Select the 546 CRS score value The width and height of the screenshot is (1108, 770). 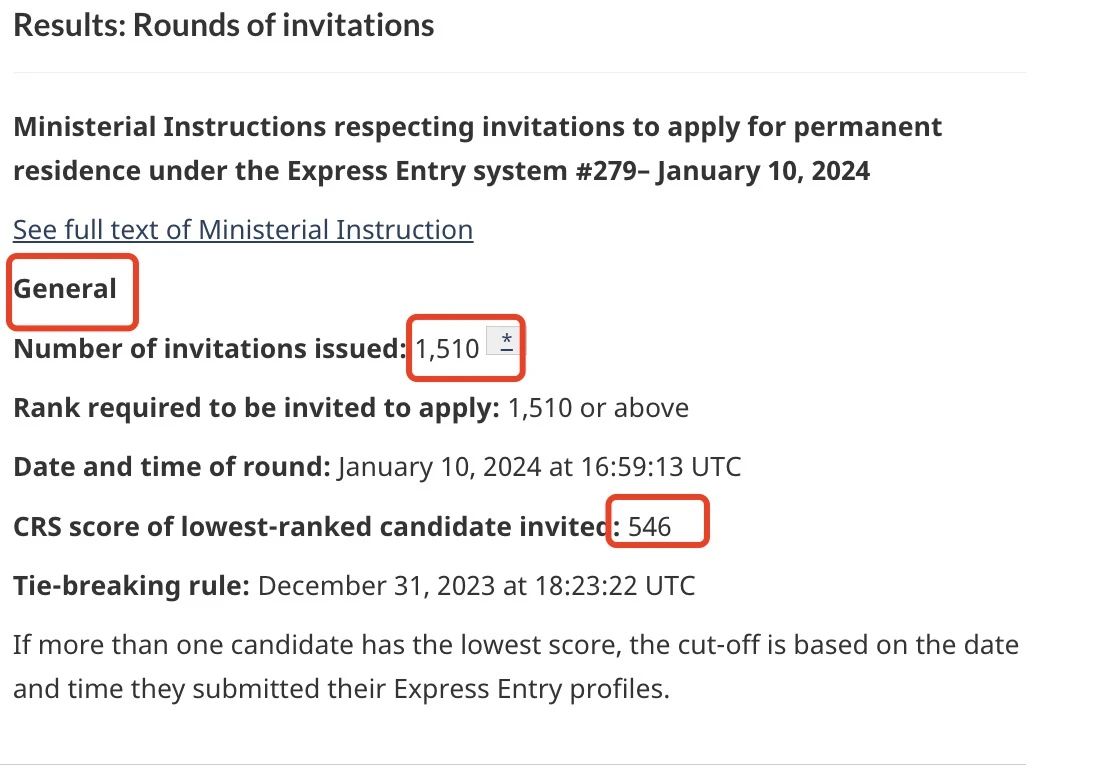(650, 526)
